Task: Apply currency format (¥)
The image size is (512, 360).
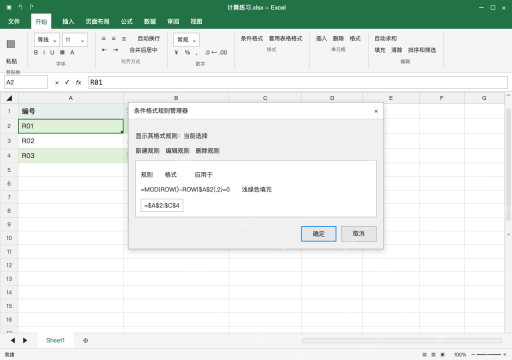Action: pyautogui.click(x=176, y=52)
